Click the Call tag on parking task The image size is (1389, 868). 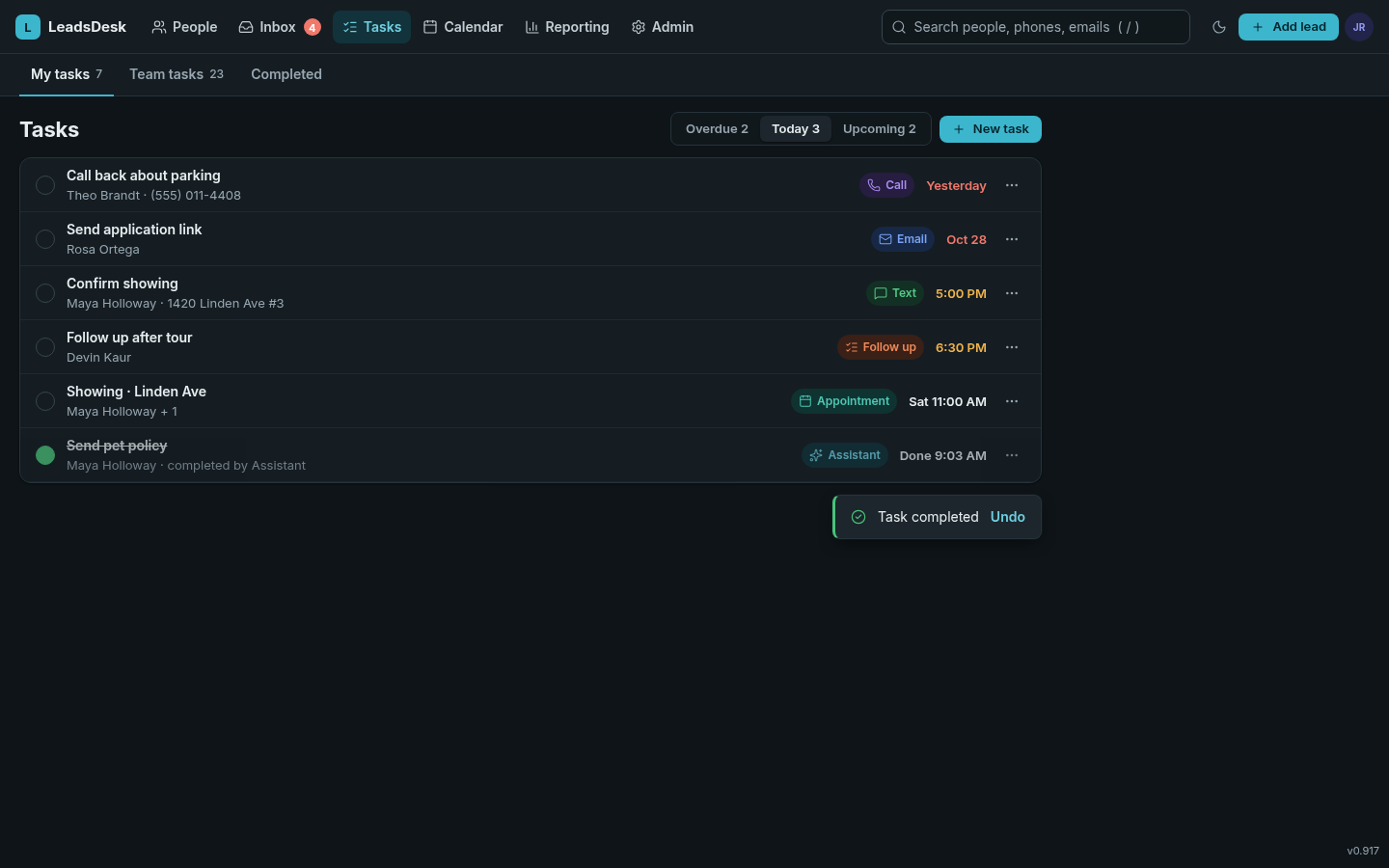click(x=886, y=185)
